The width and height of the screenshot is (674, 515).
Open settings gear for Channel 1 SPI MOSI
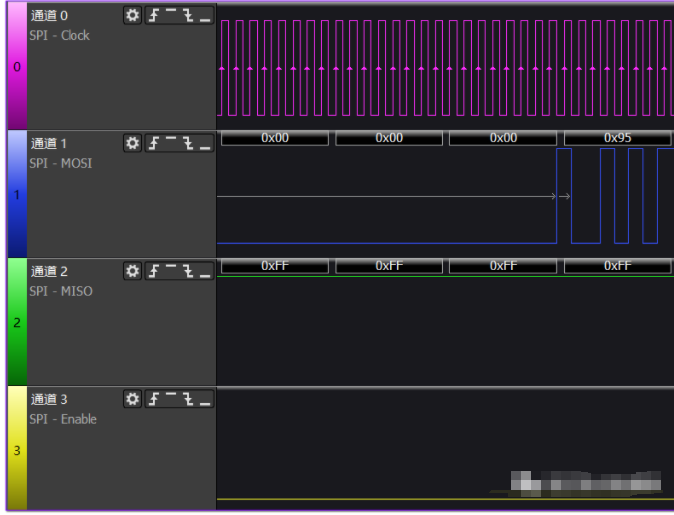[132, 143]
